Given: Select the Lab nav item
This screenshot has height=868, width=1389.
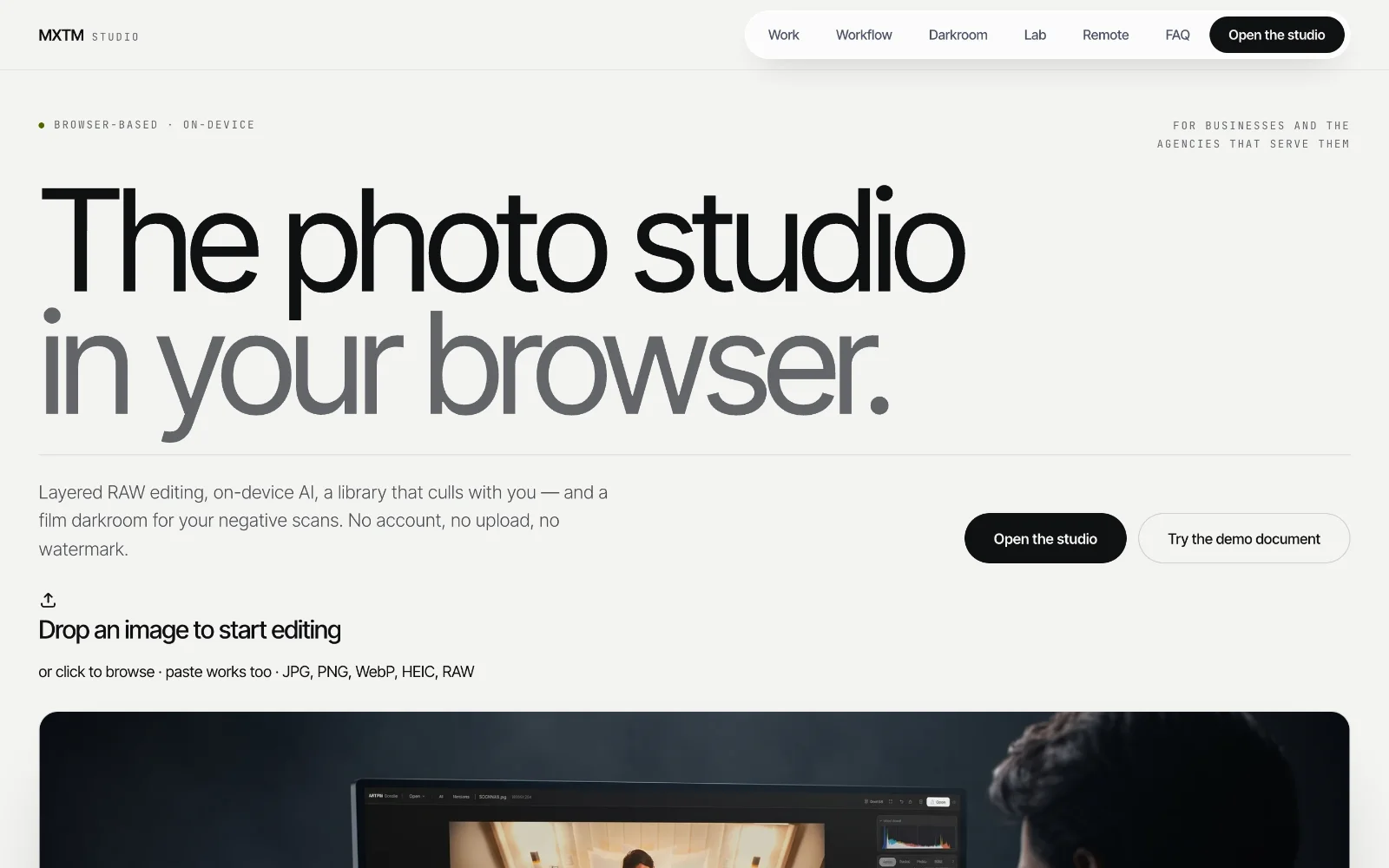Looking at the screenshot, I should 1035,35.
